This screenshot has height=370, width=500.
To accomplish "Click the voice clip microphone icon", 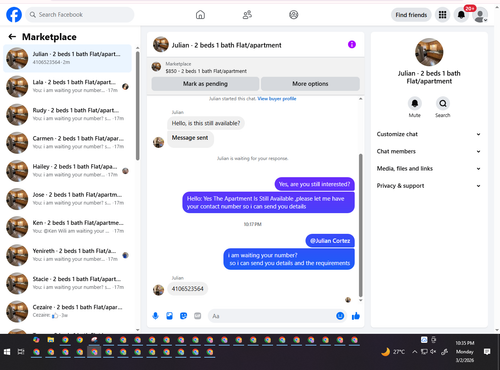I will [x=155, y=316].
